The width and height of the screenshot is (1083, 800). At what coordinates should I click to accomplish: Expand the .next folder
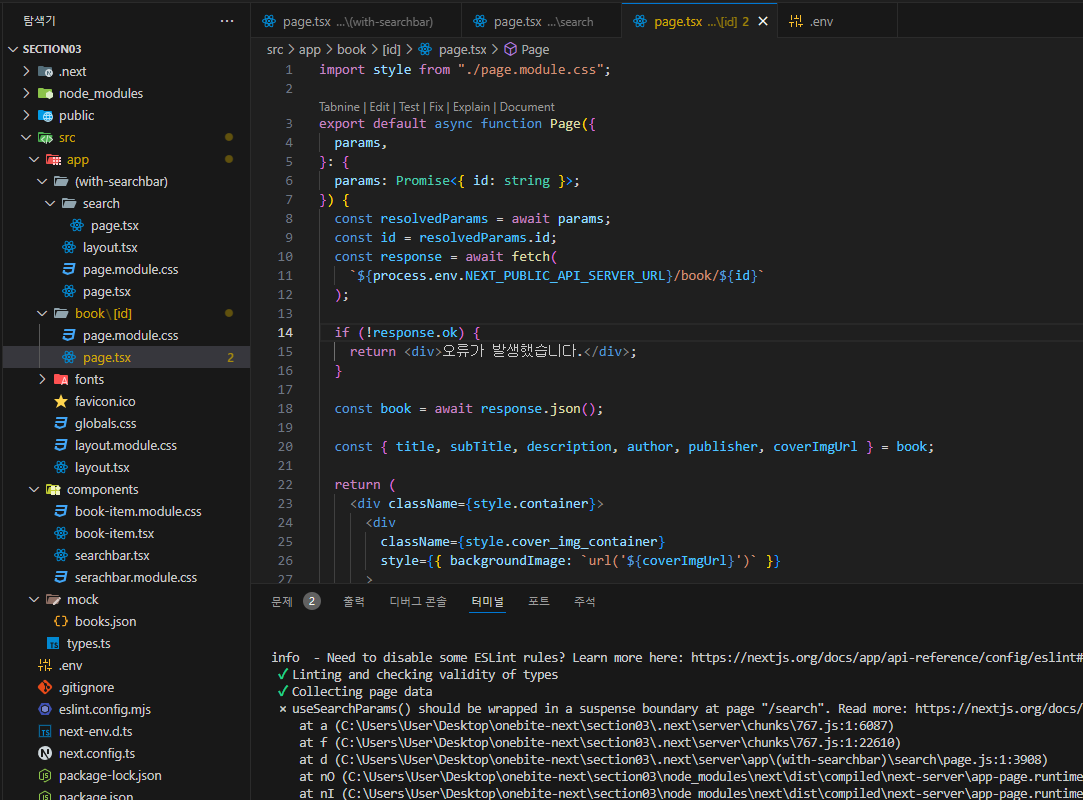tap(26, 71)
